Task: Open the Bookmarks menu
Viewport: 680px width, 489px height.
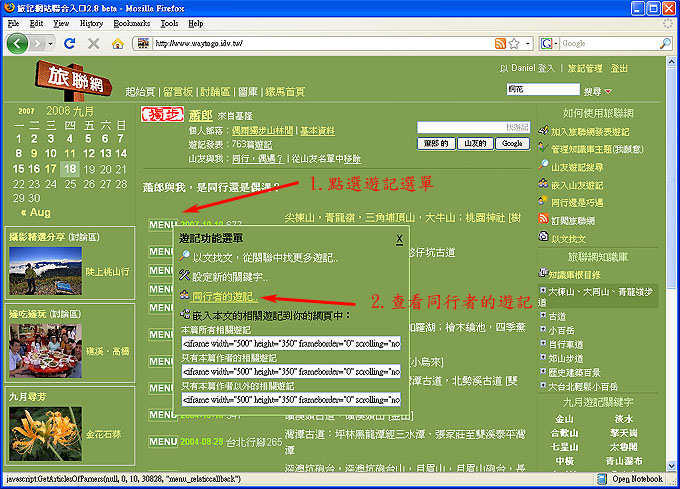Action: coord(132,22)
